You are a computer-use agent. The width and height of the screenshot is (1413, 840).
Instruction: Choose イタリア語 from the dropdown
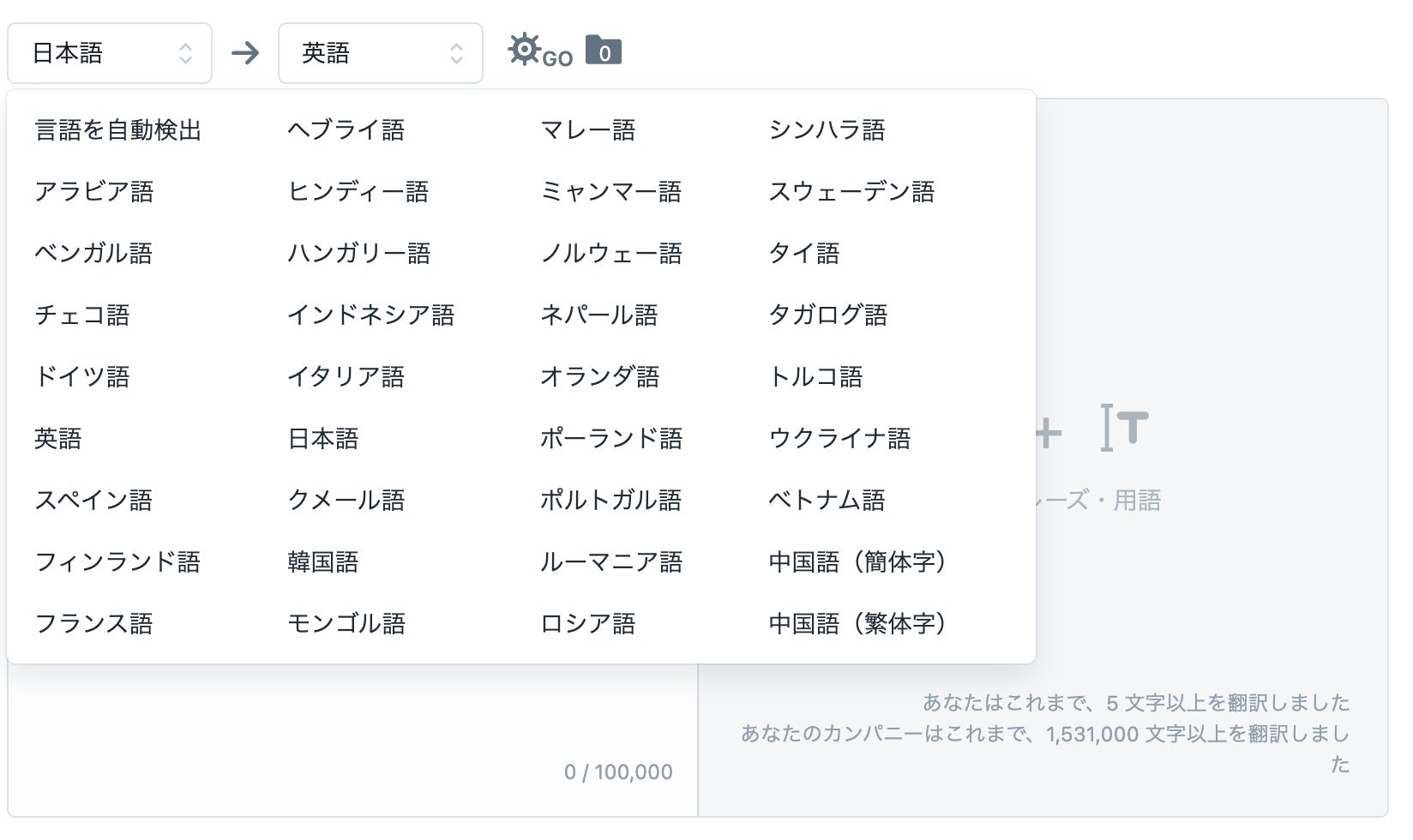point(346,377)
